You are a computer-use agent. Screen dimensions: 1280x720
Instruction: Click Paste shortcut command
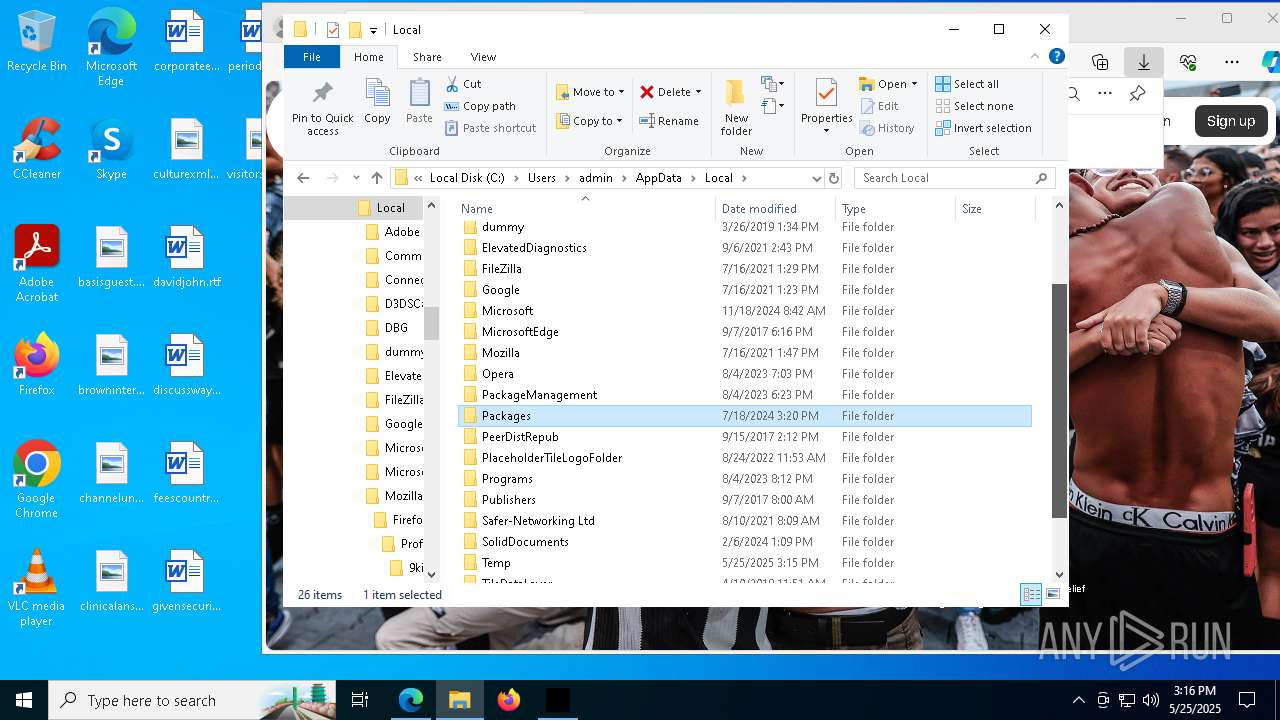(x=490, y=128)
